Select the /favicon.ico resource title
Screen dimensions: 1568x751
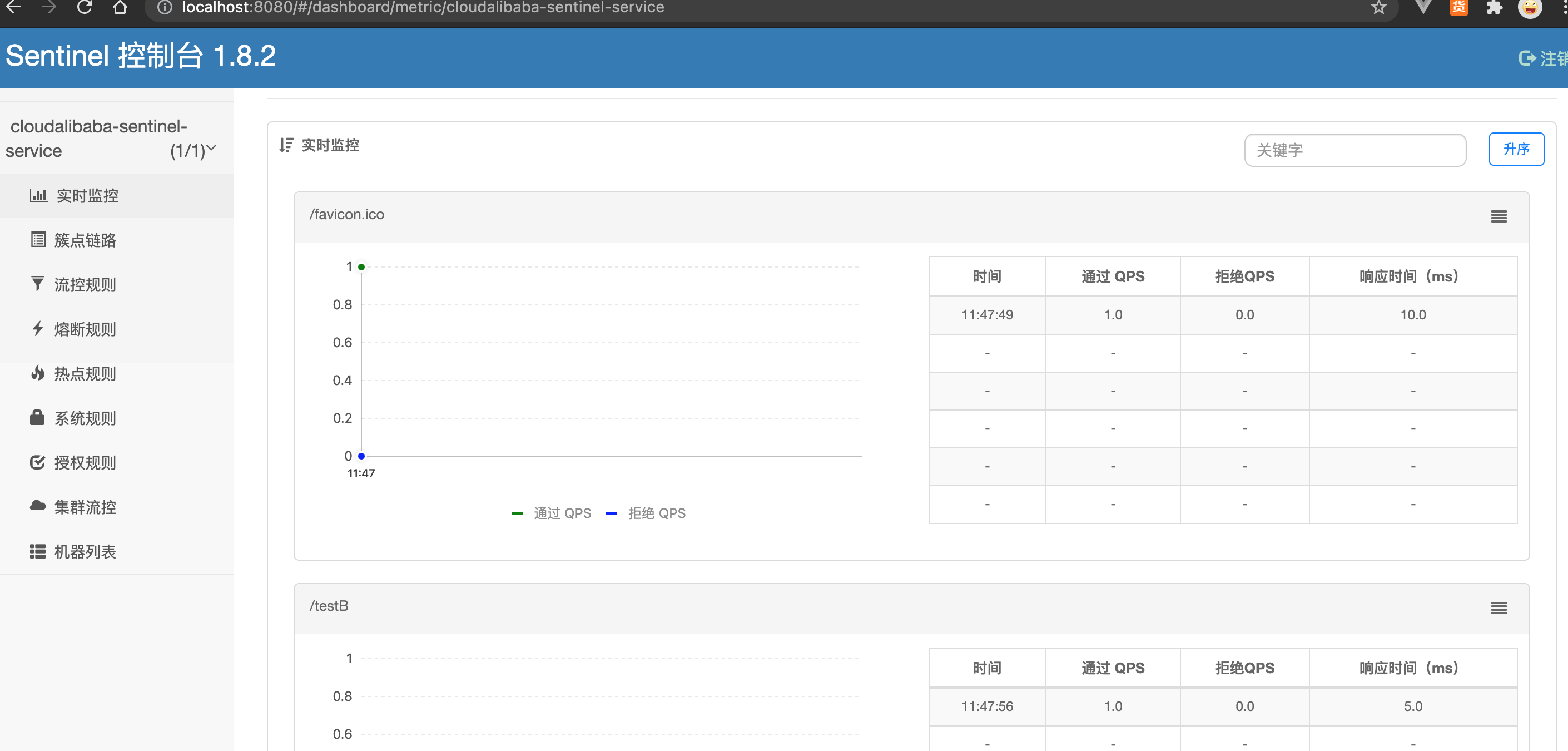click(x=346, y=214)
